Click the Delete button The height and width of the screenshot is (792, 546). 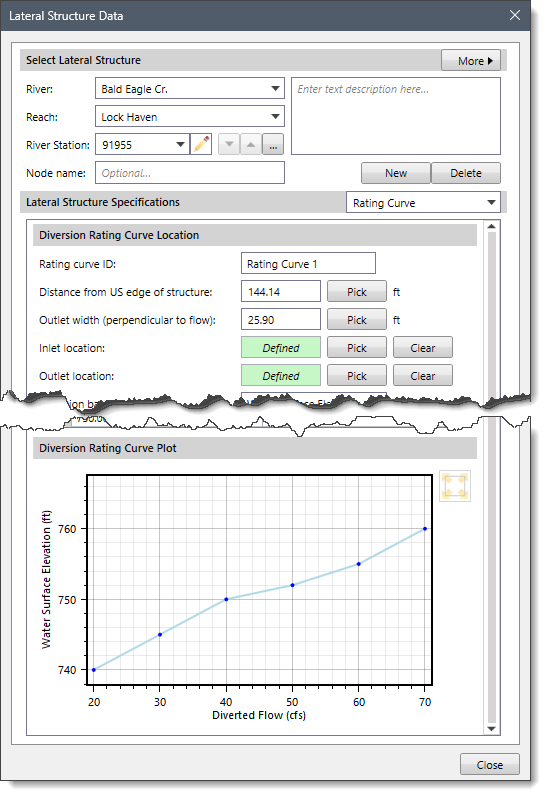[466, 173]
